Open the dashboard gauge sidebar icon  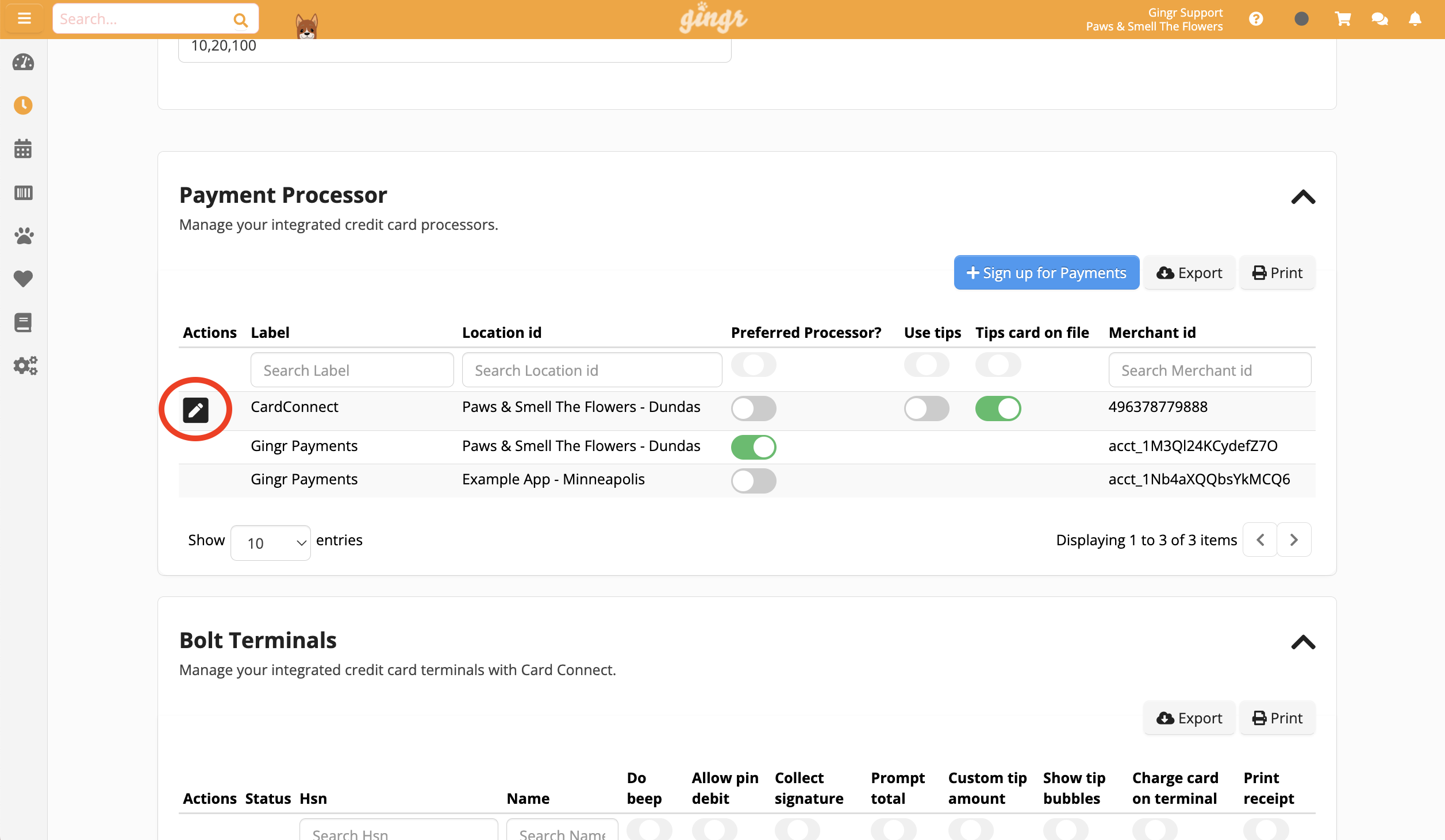(23, 62)
